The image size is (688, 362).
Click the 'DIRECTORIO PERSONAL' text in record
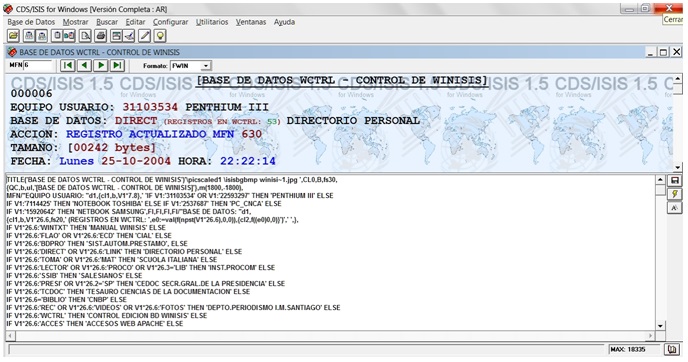[x=353, y=120]
